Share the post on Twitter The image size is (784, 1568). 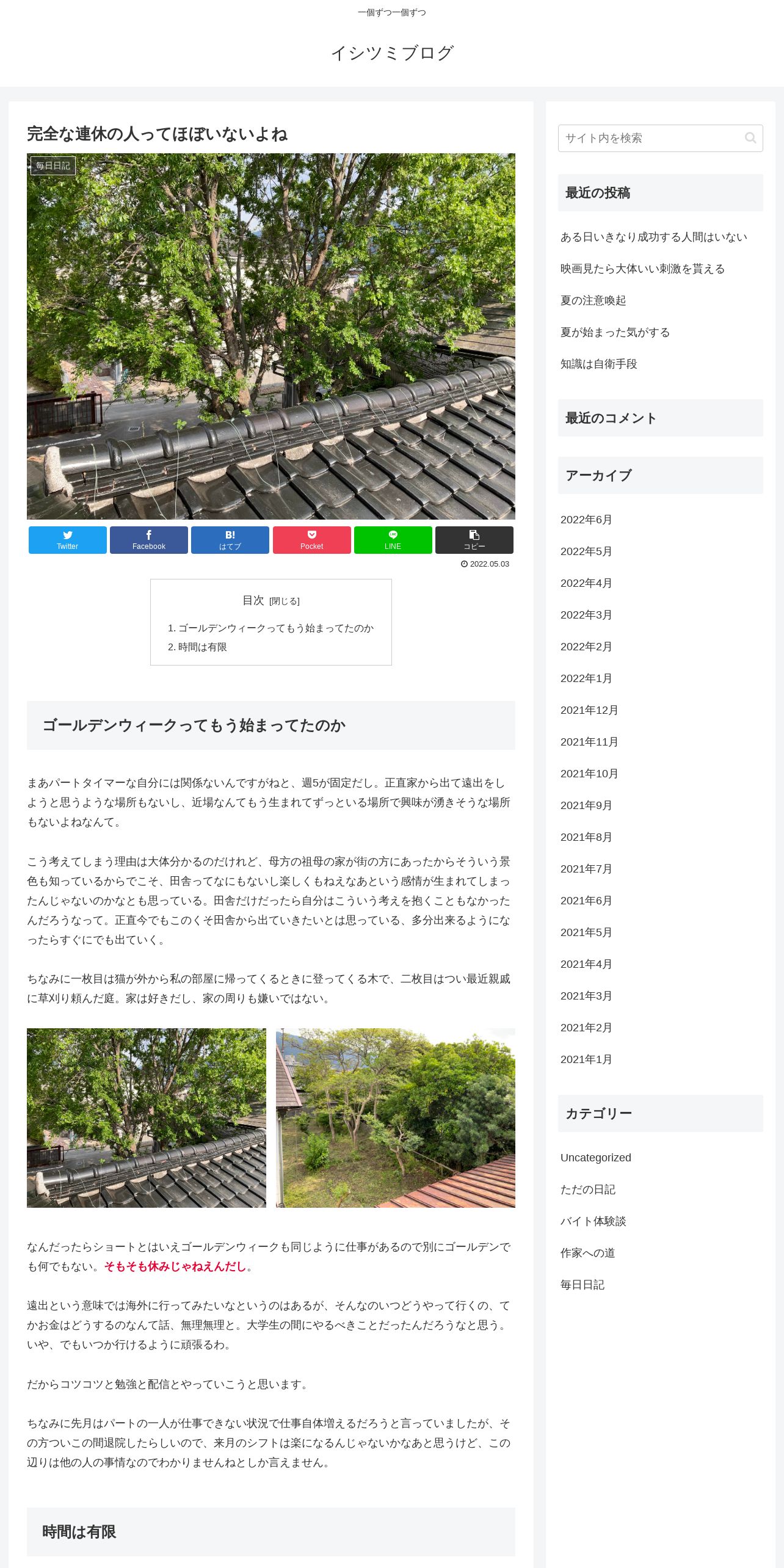coord(67,540)
